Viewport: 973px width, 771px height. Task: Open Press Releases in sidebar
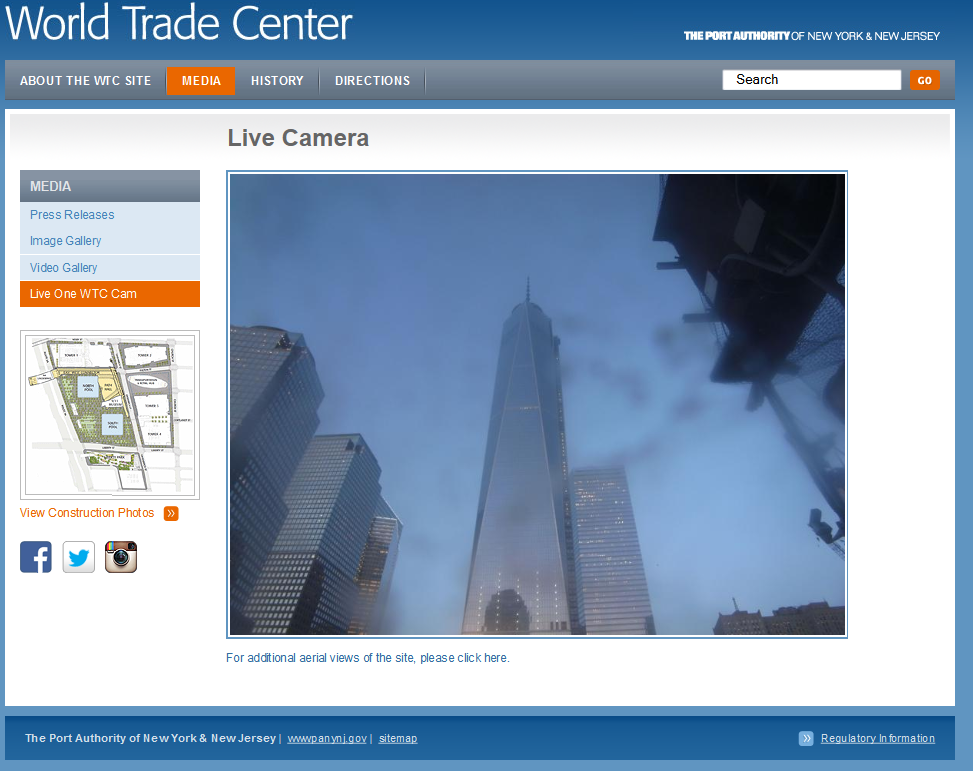110,215
